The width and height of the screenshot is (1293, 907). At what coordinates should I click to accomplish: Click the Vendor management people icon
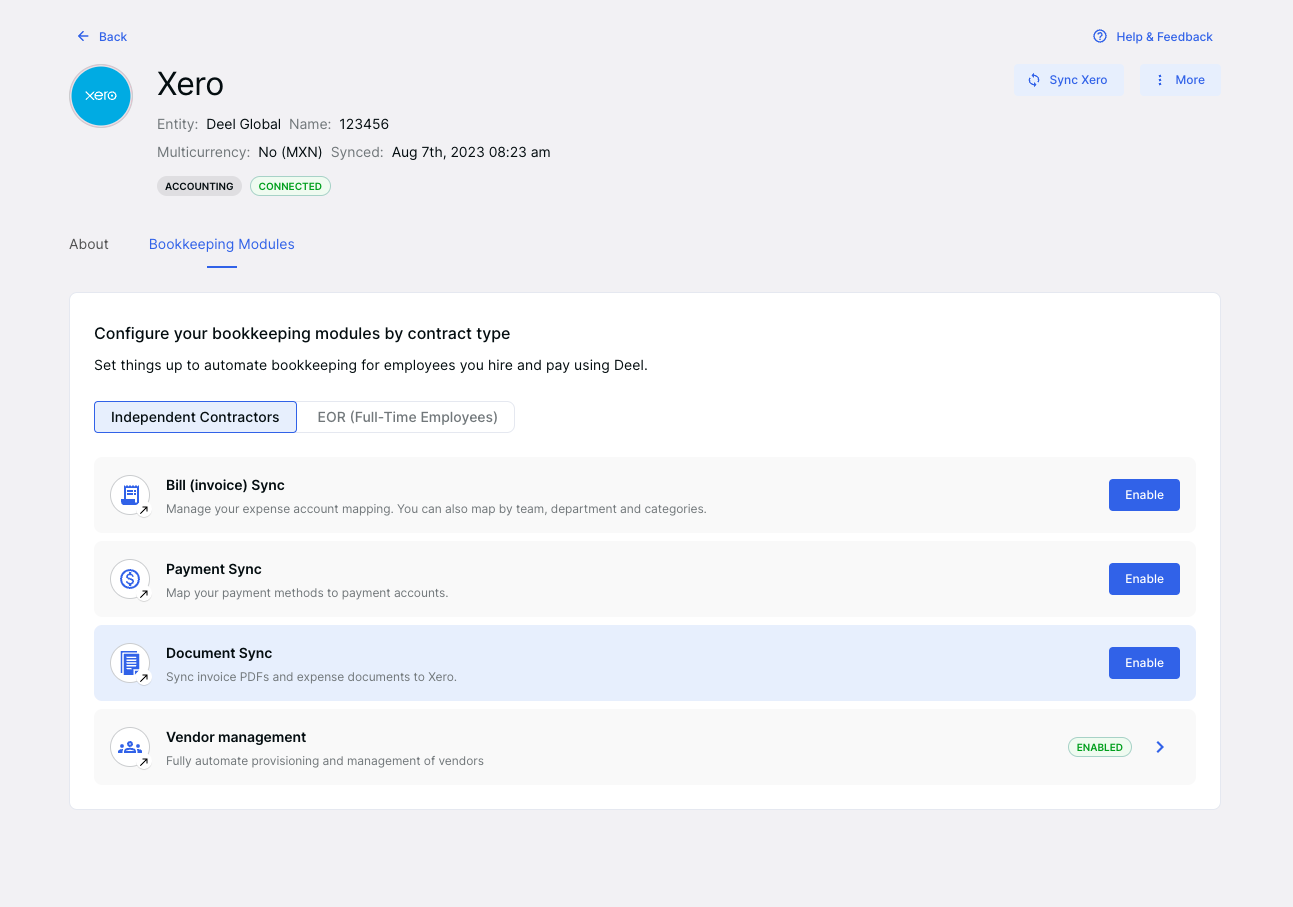[130, 746]
